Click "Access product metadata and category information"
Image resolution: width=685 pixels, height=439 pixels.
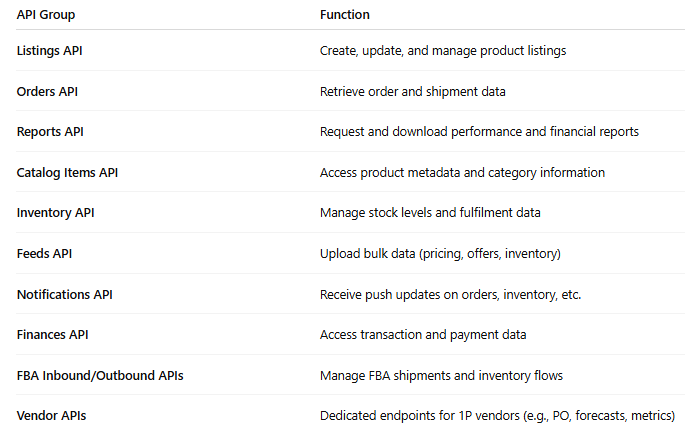pos(462,173)
